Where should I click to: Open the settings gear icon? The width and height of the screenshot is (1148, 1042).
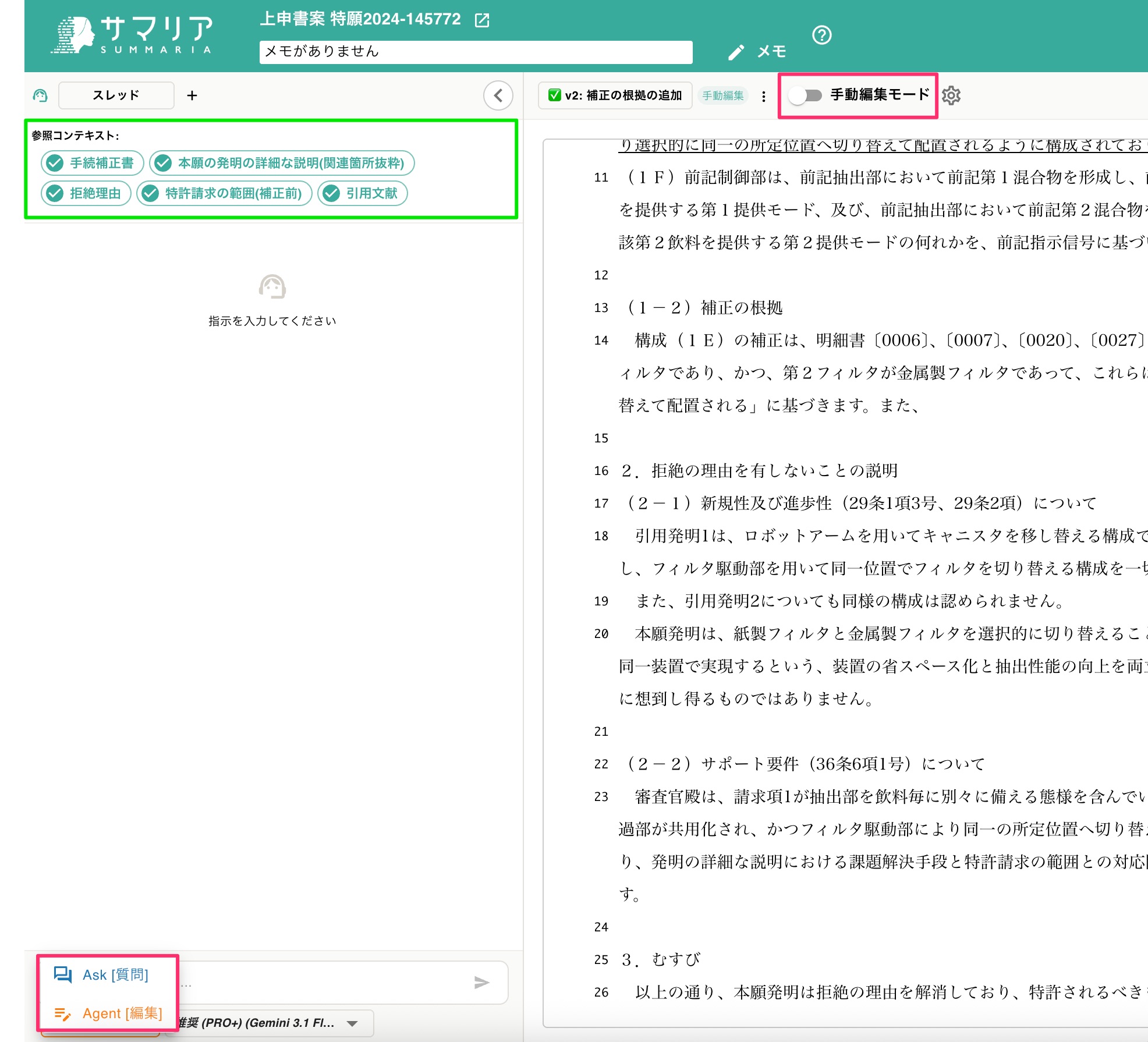[951, 95]
